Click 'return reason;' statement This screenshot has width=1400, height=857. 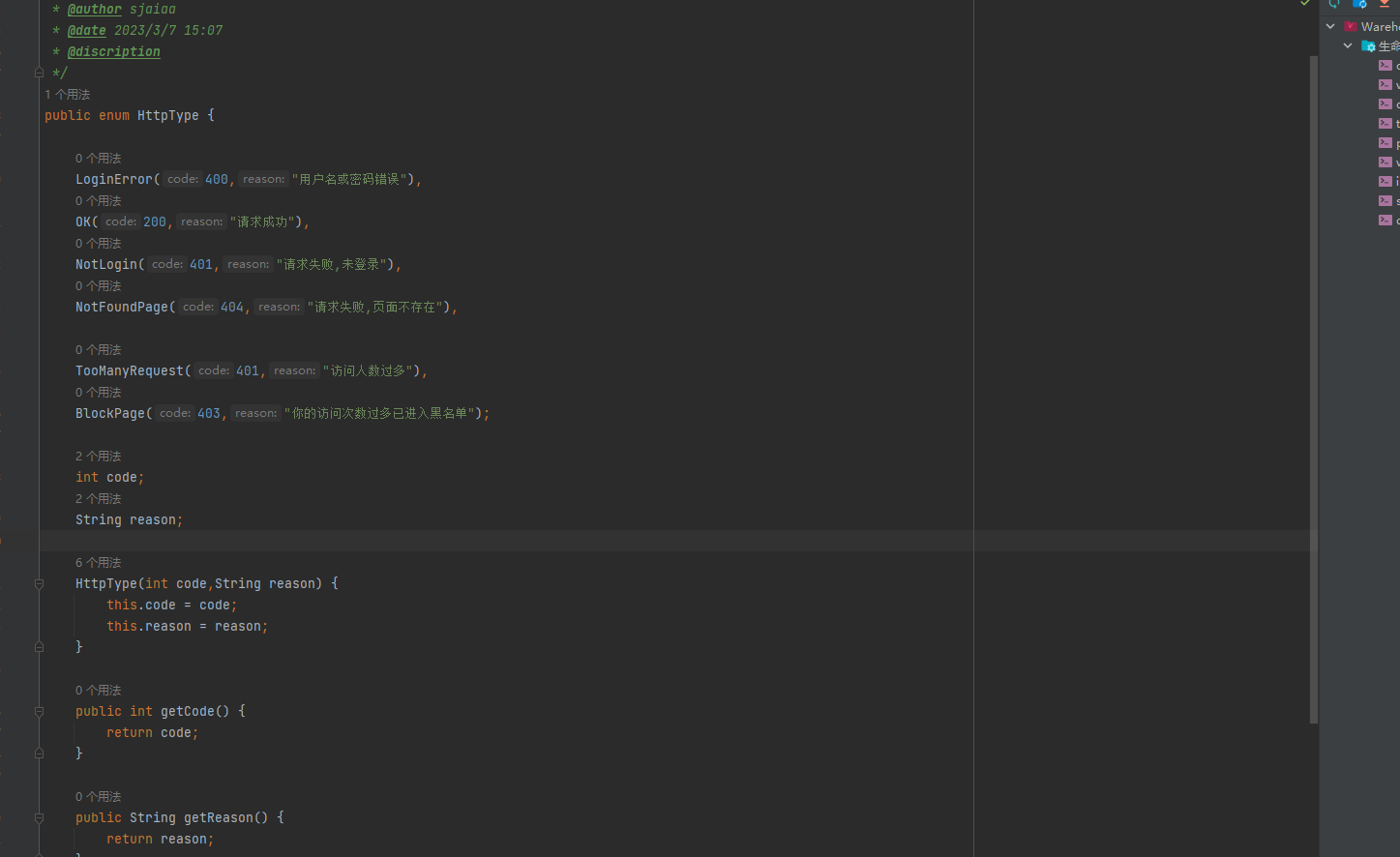[161, 839]
